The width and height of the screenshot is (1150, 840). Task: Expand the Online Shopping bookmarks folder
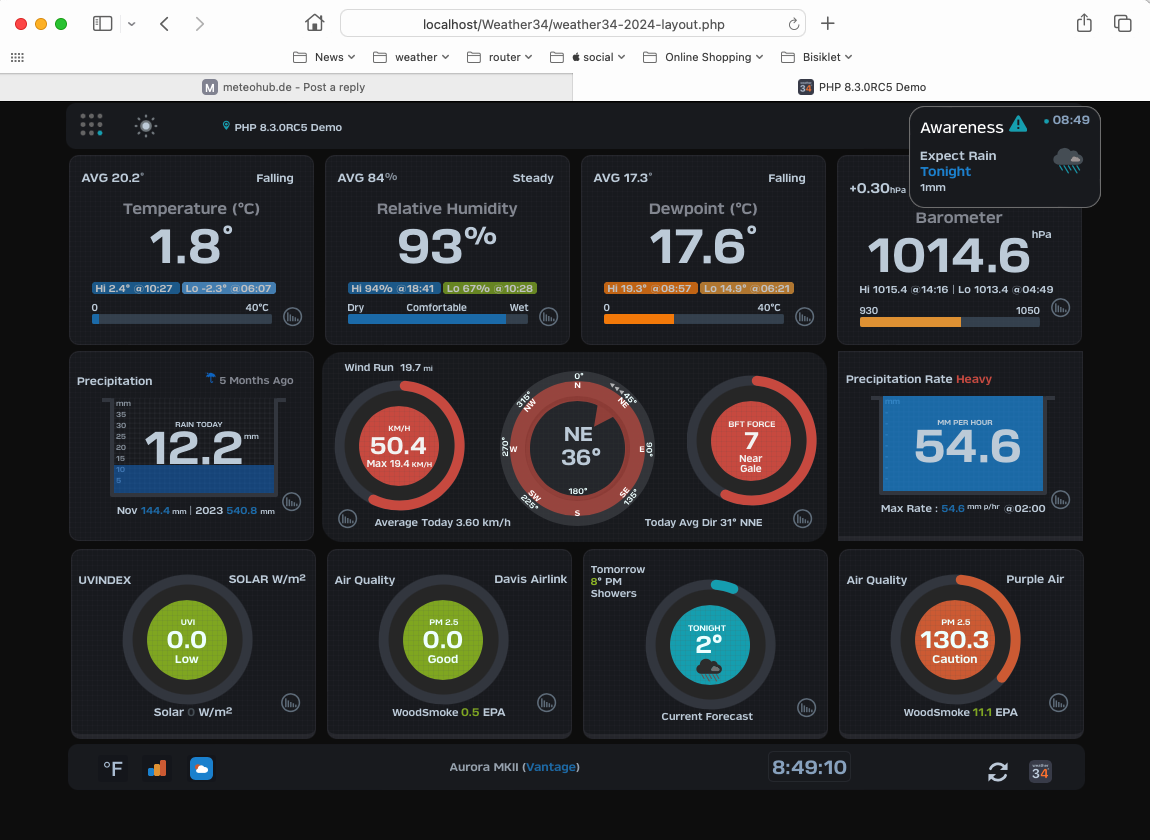pos(703,57)
